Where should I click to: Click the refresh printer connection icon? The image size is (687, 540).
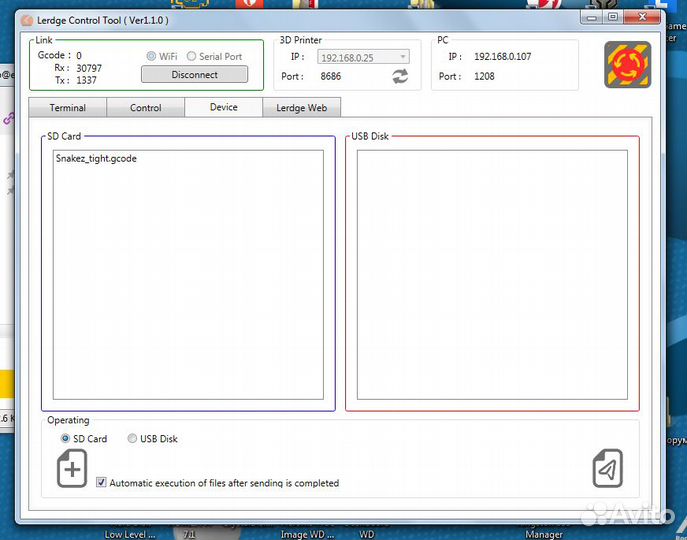pos(400,76)
